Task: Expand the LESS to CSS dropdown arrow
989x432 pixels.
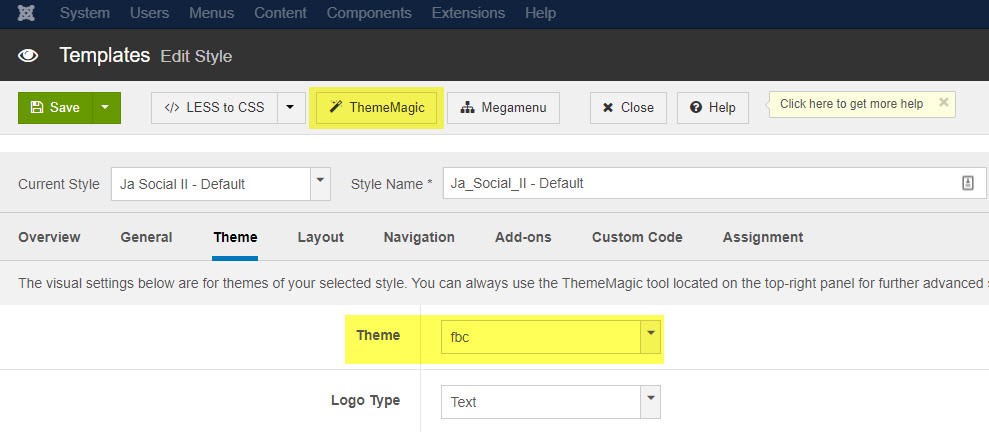Action: point(290,108)
